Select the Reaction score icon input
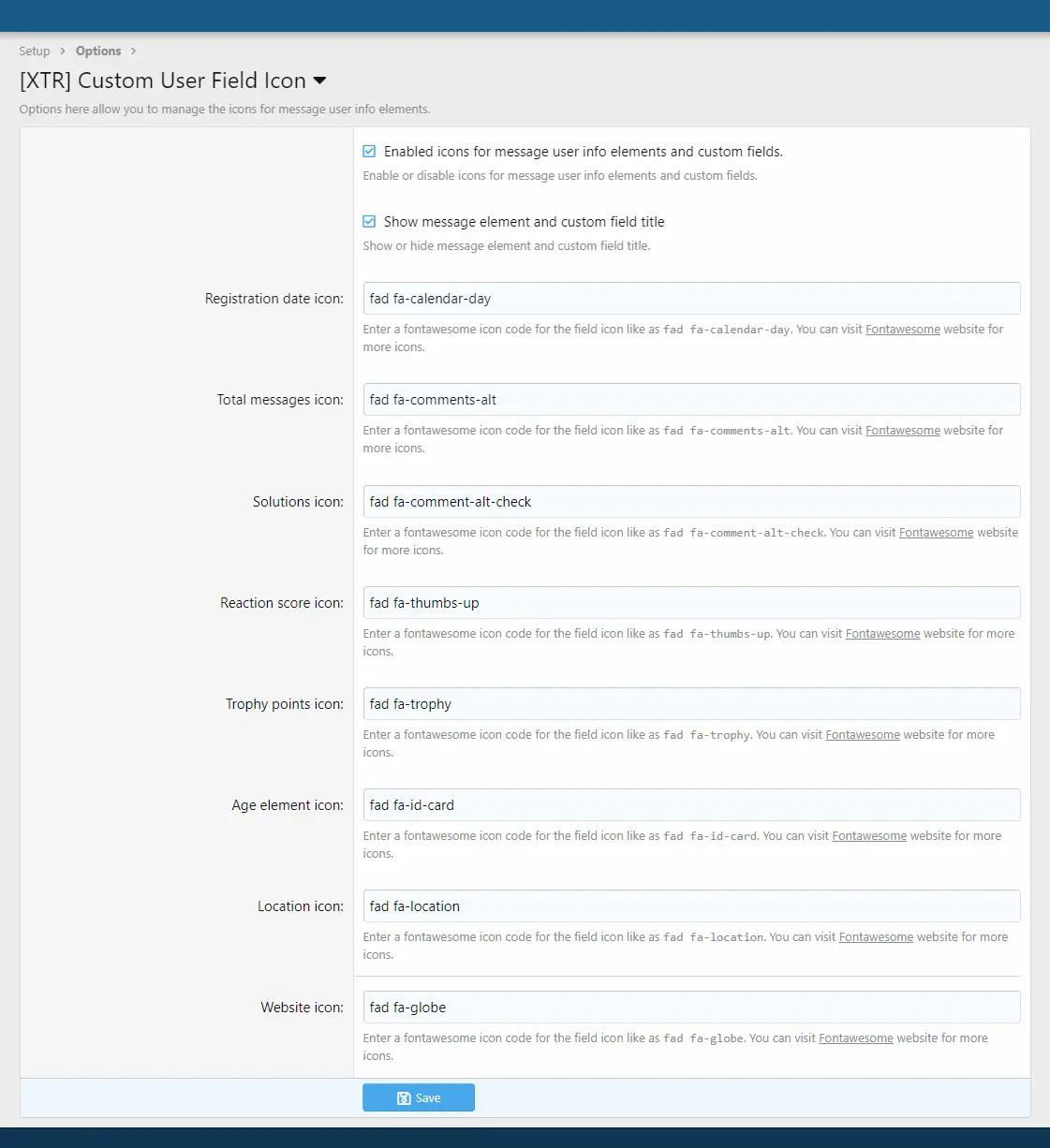This screenshot has height=1148, width=1050. [x=691, y=603]
